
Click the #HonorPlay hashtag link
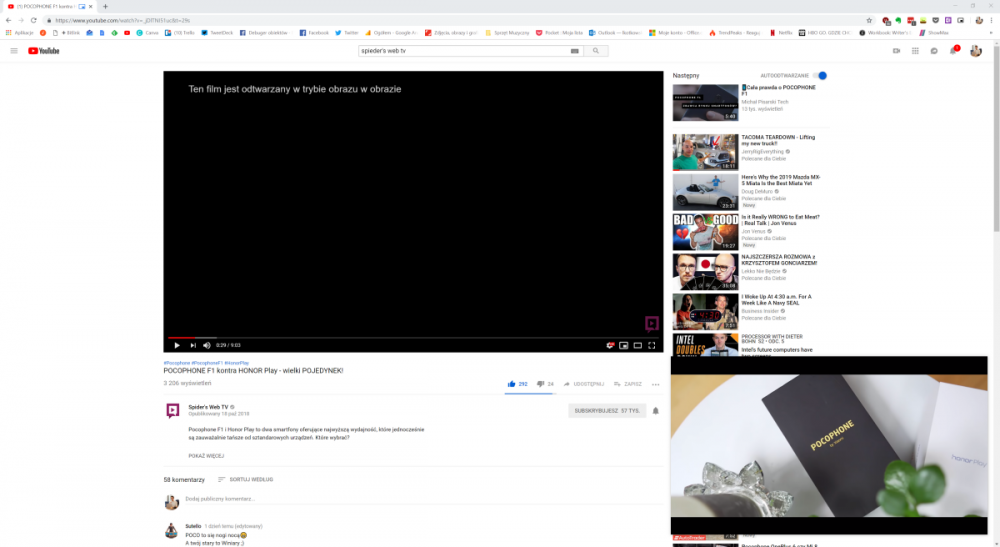(237, 363)
